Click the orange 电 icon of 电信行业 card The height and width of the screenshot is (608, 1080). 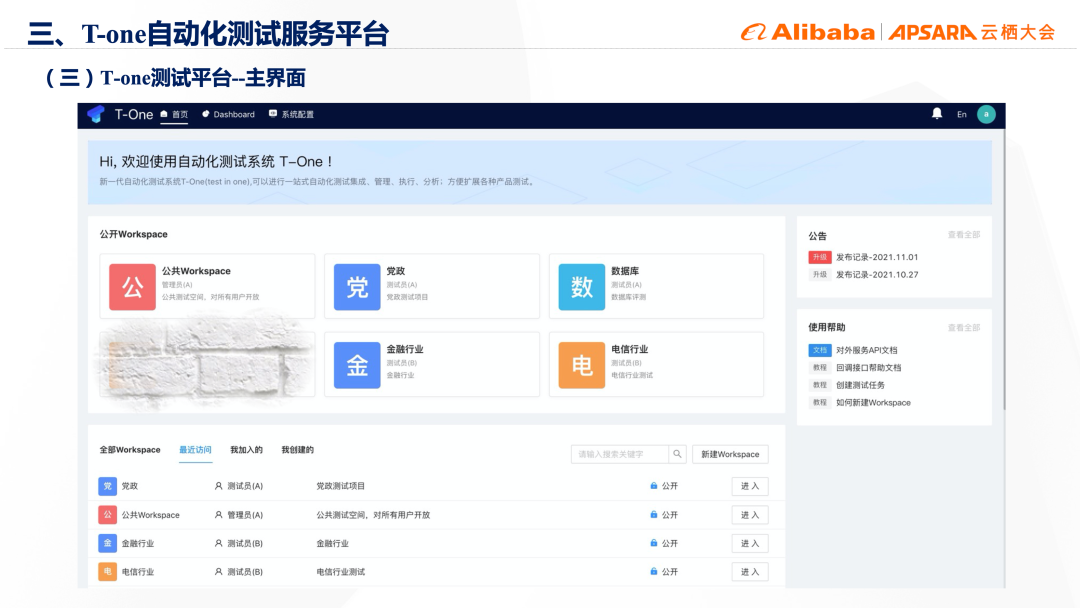(581, 365)
